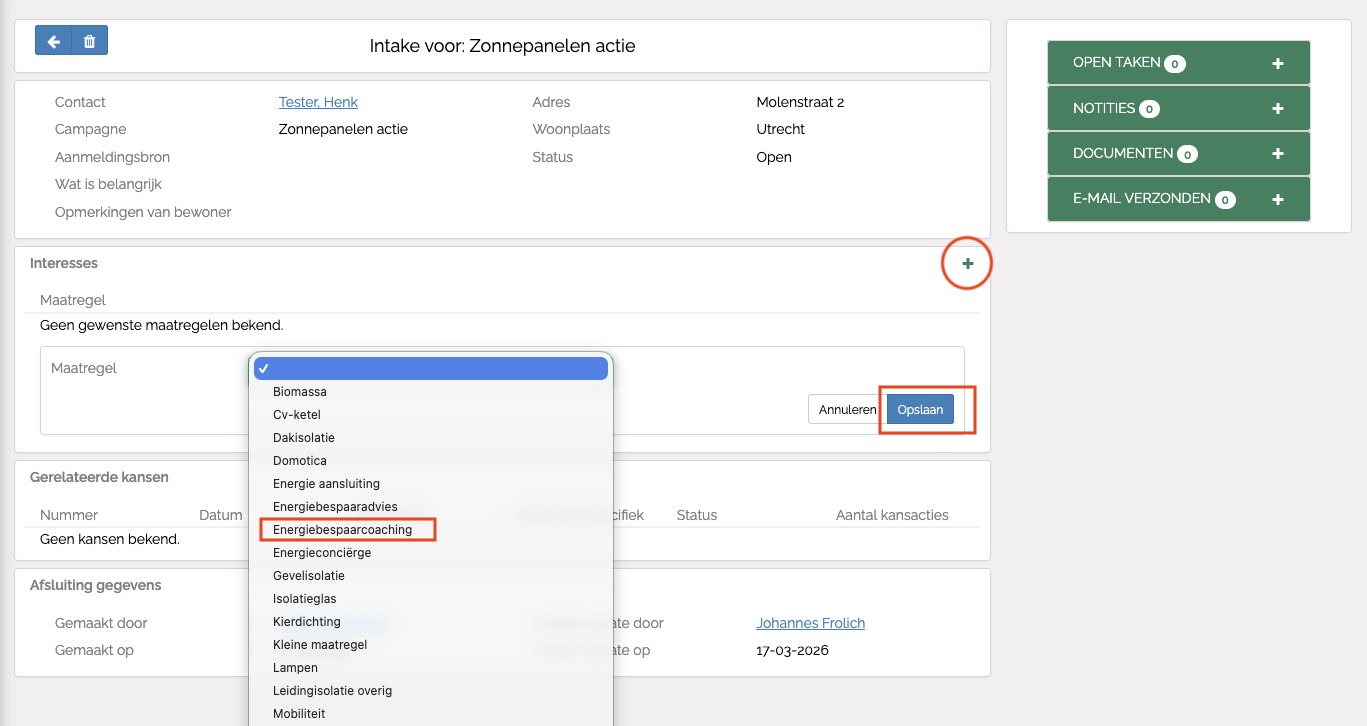Pick Kierdichting in the list
Viewport: 1367px width, 726px height.
point(307,622)
